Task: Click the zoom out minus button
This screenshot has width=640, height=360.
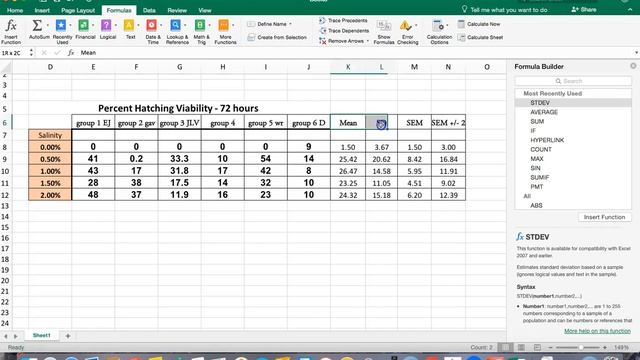Action: point(550,347)
